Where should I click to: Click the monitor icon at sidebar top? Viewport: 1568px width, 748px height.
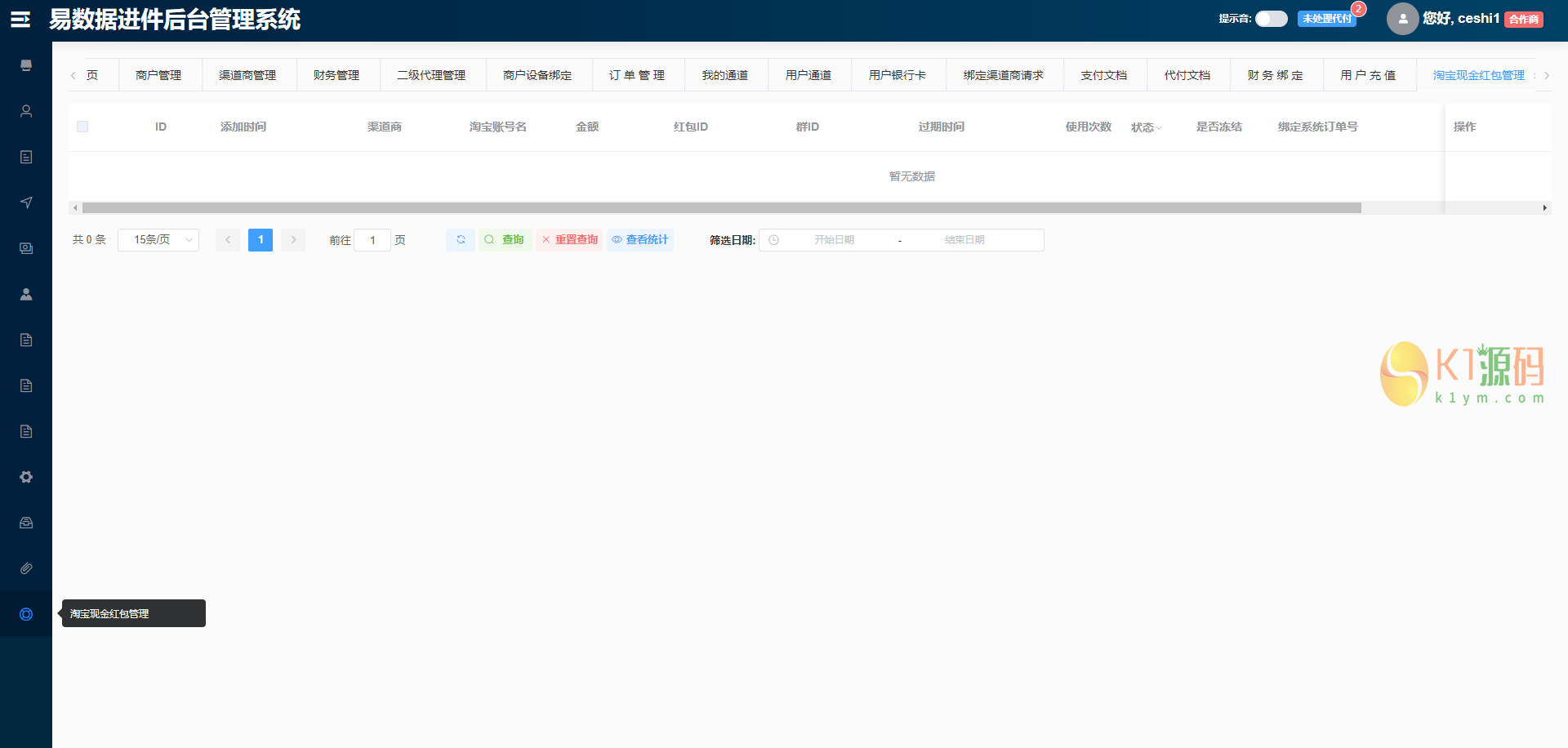coord(26,65)
